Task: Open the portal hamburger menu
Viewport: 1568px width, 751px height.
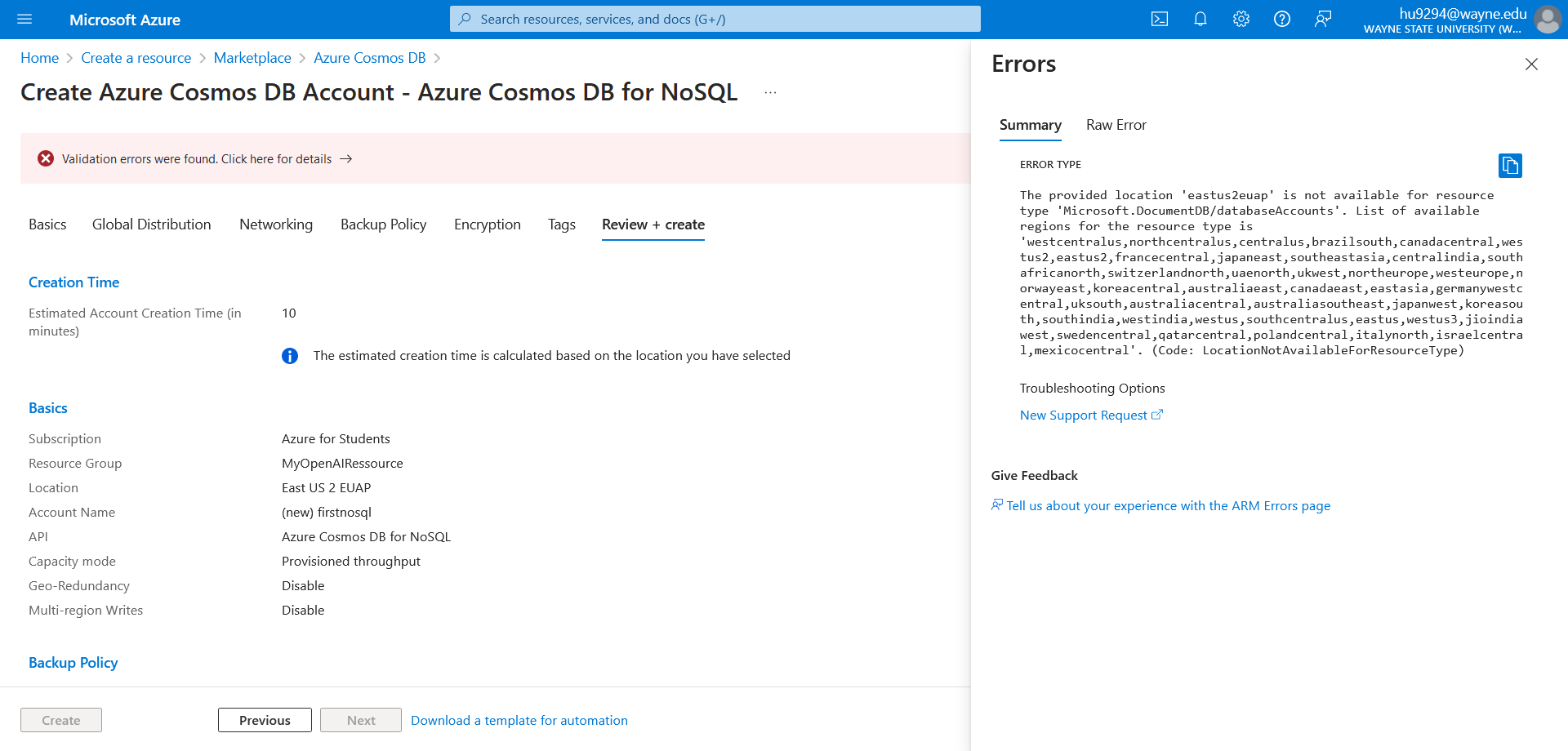Action: [x=24, y=19]
